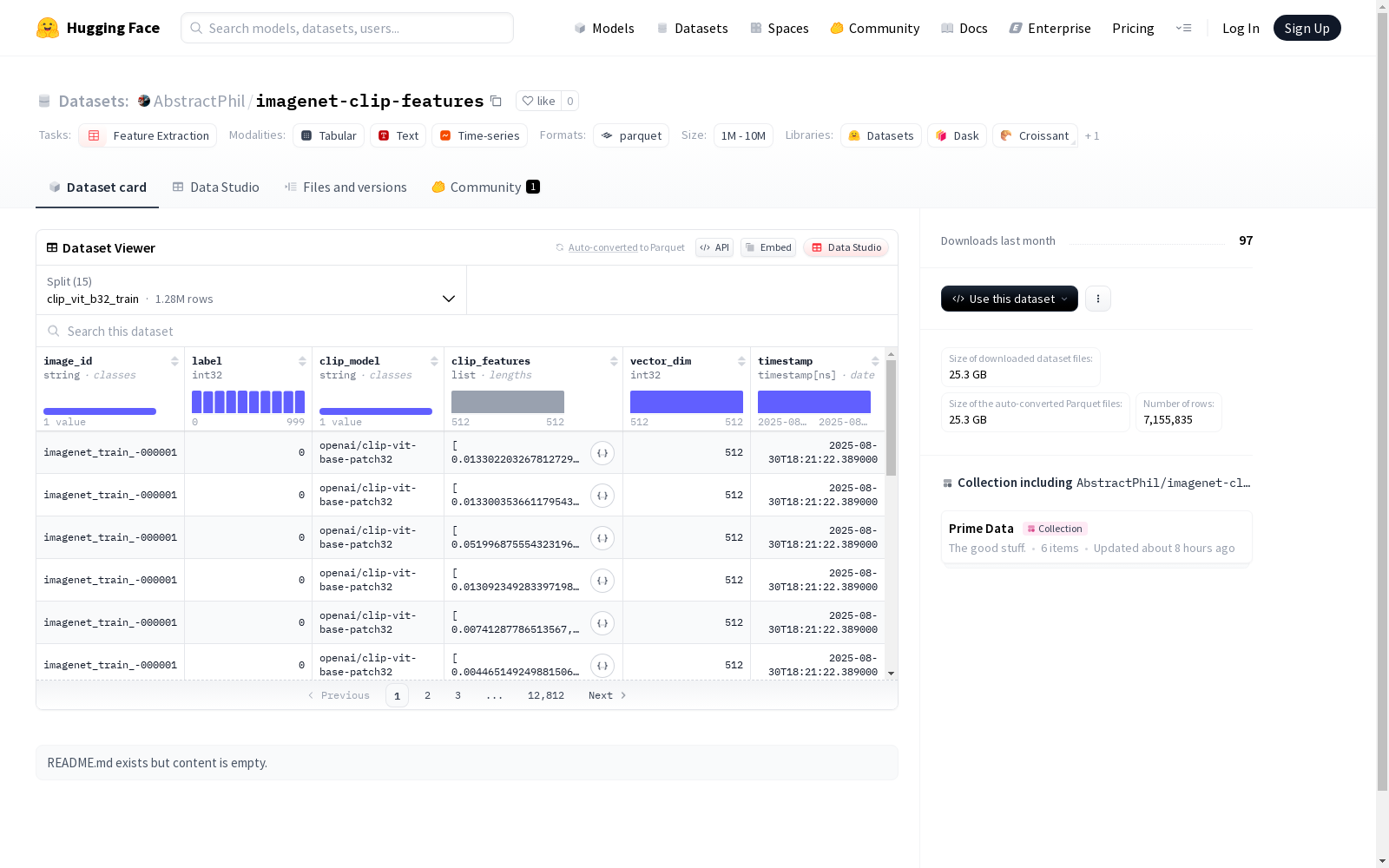Image resolution: width=1389 pixels, height=868 pixels.
Task: Show the +1 more libraries
Action: point(1092,135)
